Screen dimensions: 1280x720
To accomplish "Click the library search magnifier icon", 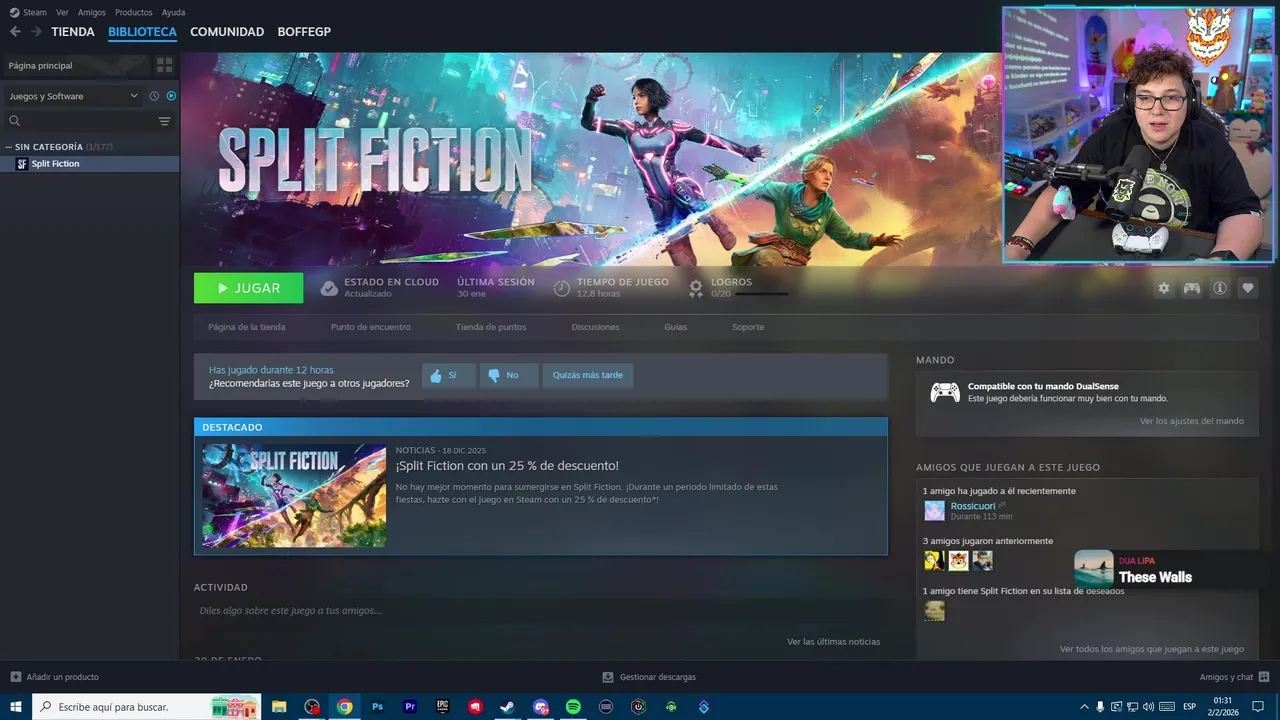I will pos(15,121).
